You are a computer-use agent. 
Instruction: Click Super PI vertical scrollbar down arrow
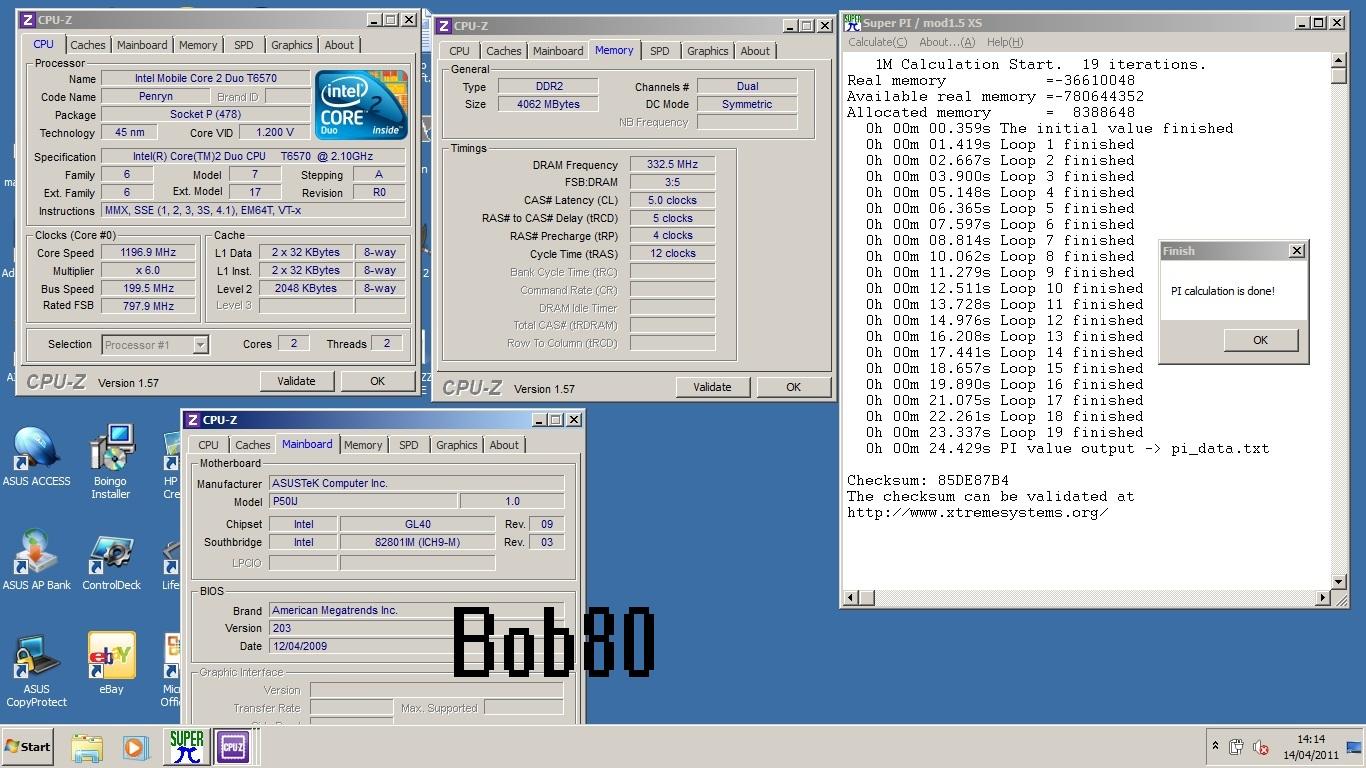point(1339,582)
